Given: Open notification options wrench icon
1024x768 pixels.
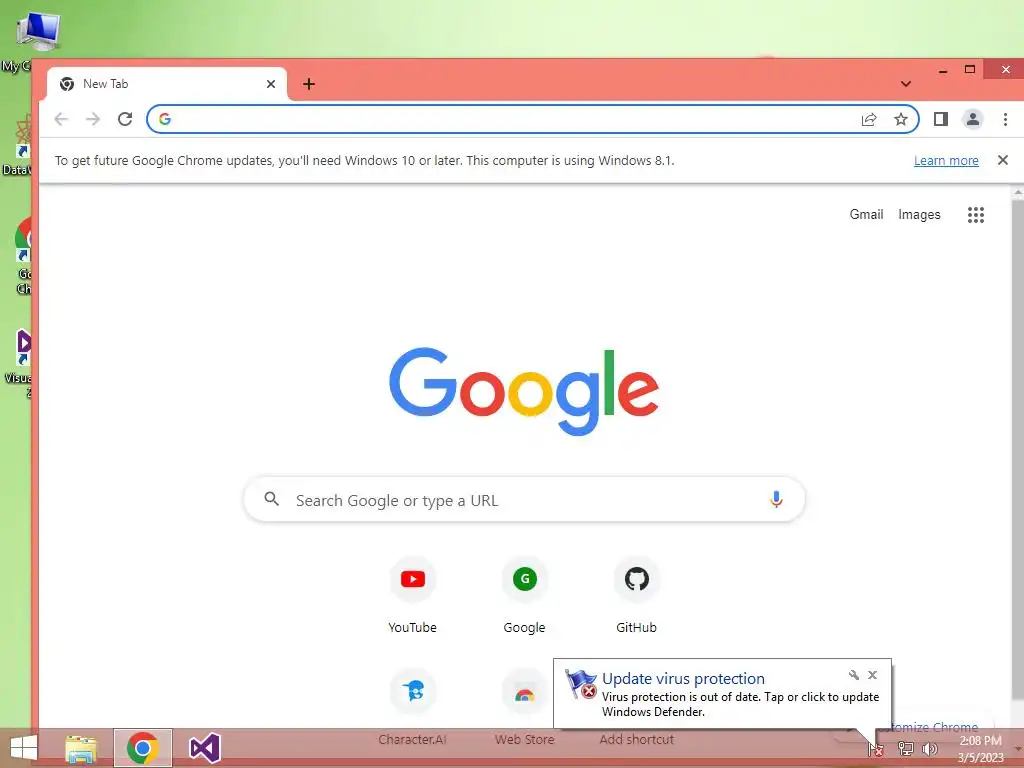Looking at the screenshot, I should pyautogui.click(x=854, y=675).
